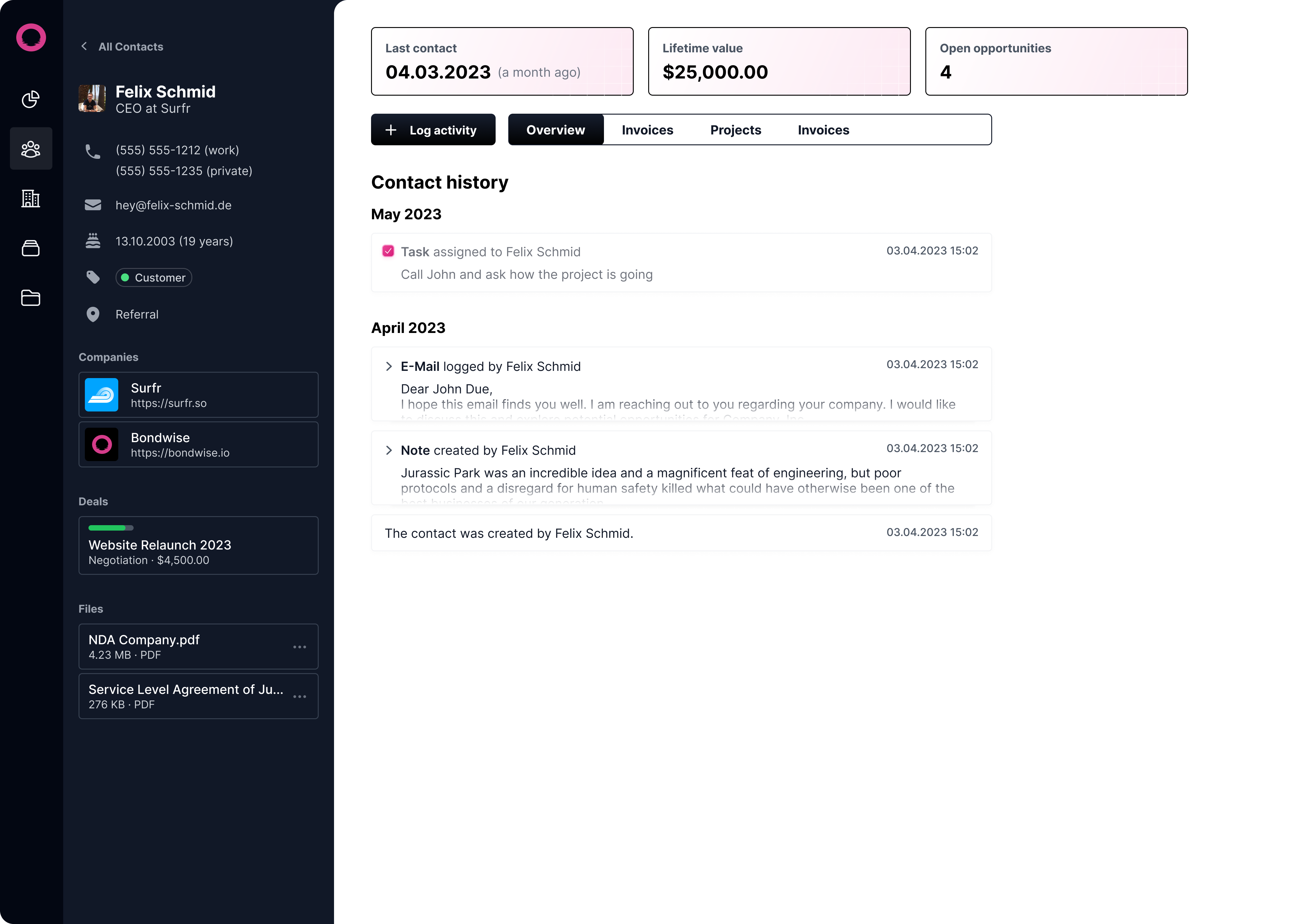Open the options menu for NDA Company.pdf
Screen dimensions: 1300x924
300,646
